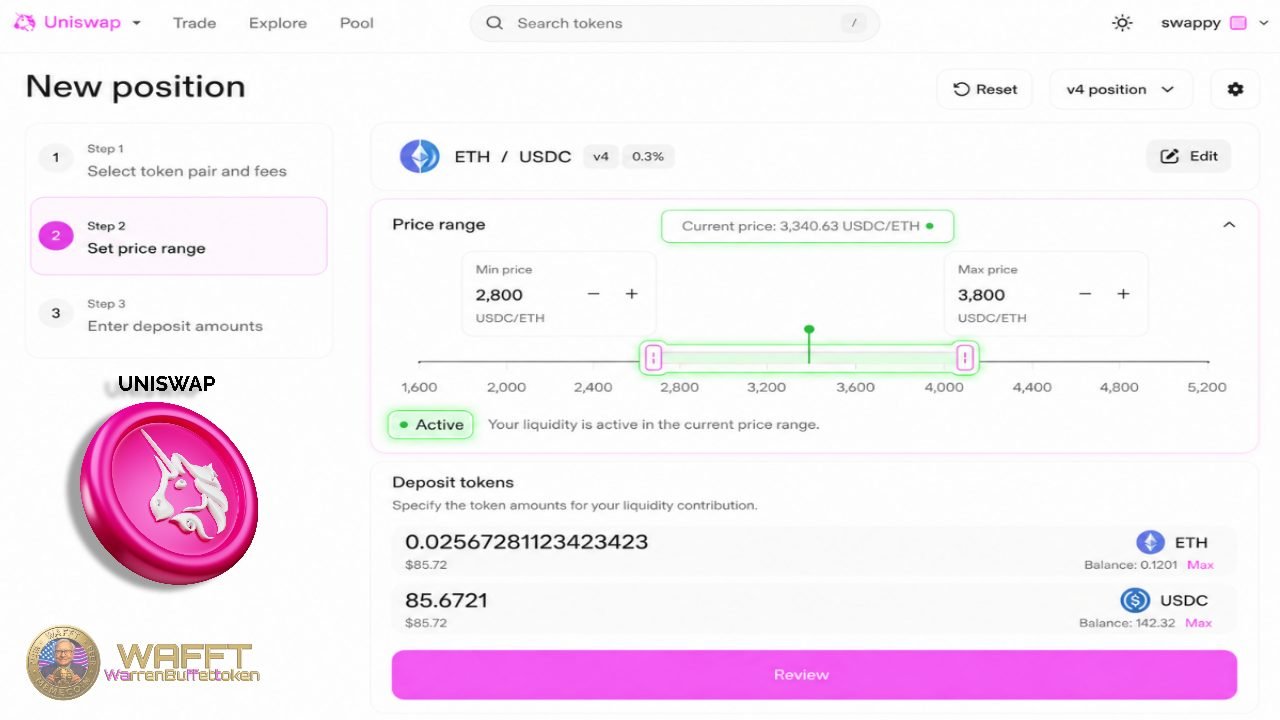Click Max for ETH balance
Screen dimensions: 1280x720
[1200, 565]
